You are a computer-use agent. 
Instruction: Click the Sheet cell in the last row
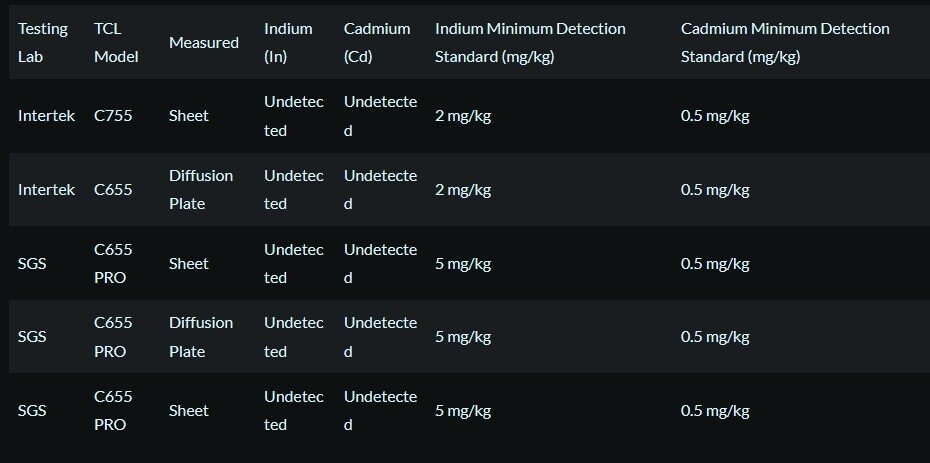189,411
